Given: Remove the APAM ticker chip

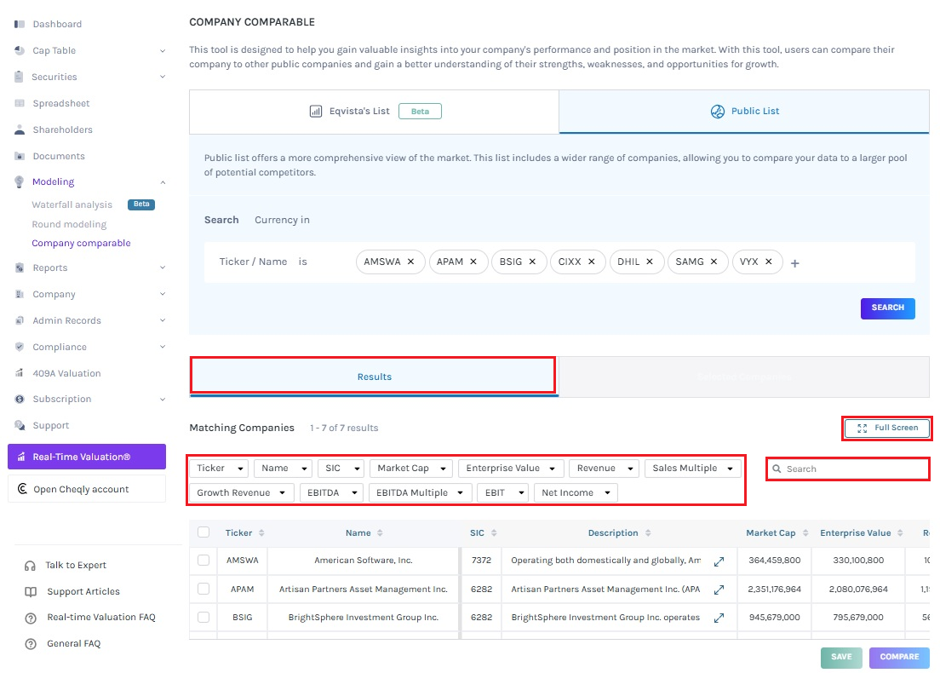Looking at the screenshot, I should pyautogui.click(x=474, y=262).
